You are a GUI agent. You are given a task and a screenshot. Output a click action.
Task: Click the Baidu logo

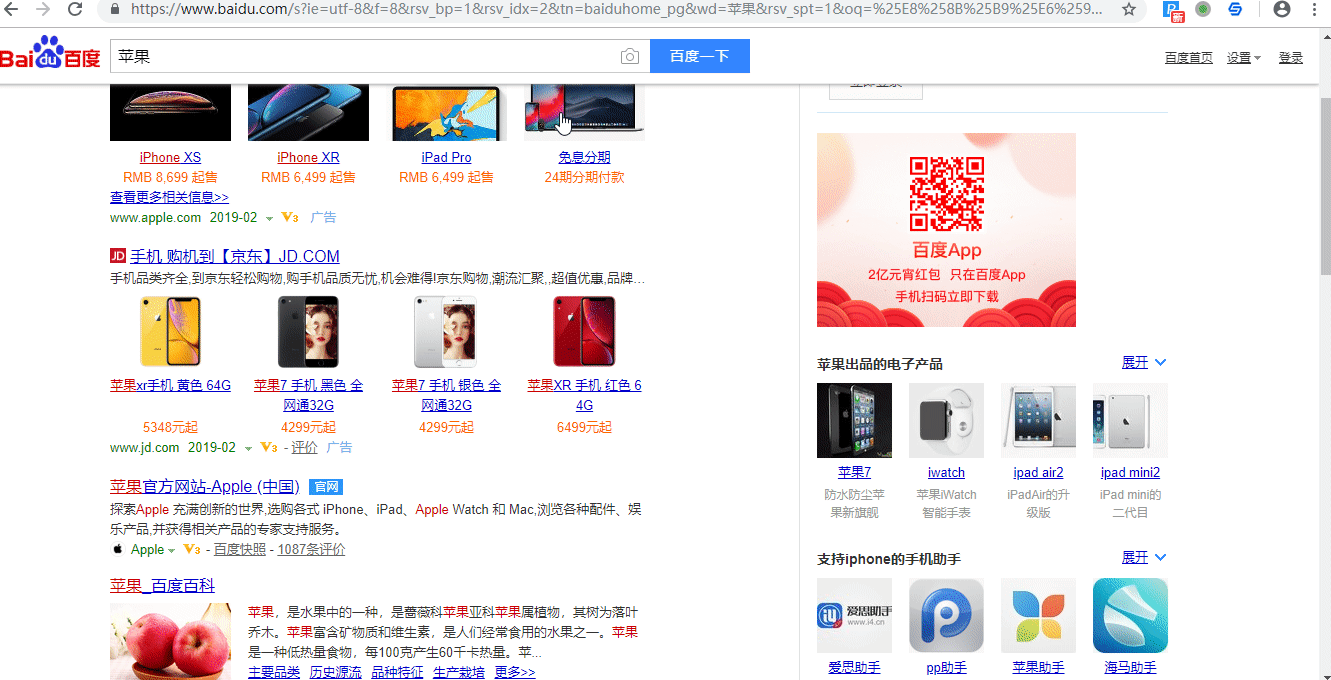tap(50, 55)
